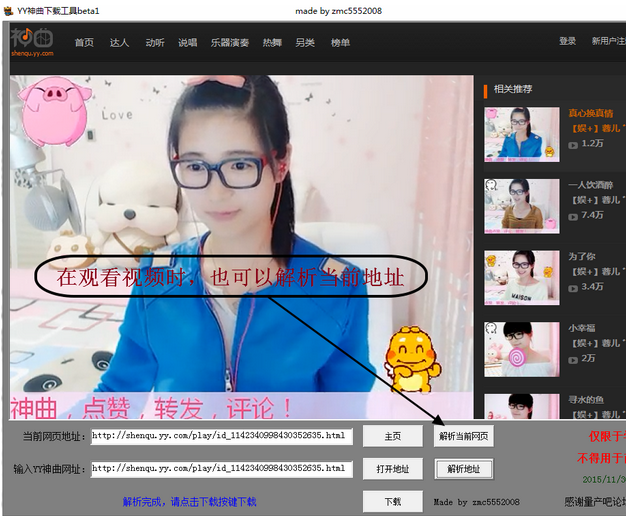Select 乐器演奏 in the top navigation
Screen dimensions: 626x516
230,43
